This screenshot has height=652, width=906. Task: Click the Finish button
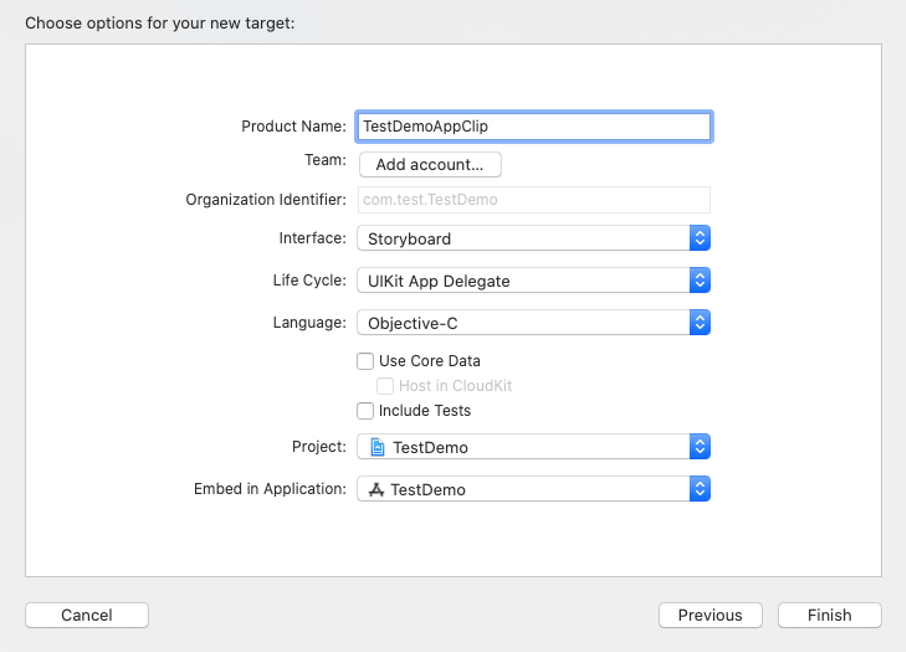pos(829,615)
